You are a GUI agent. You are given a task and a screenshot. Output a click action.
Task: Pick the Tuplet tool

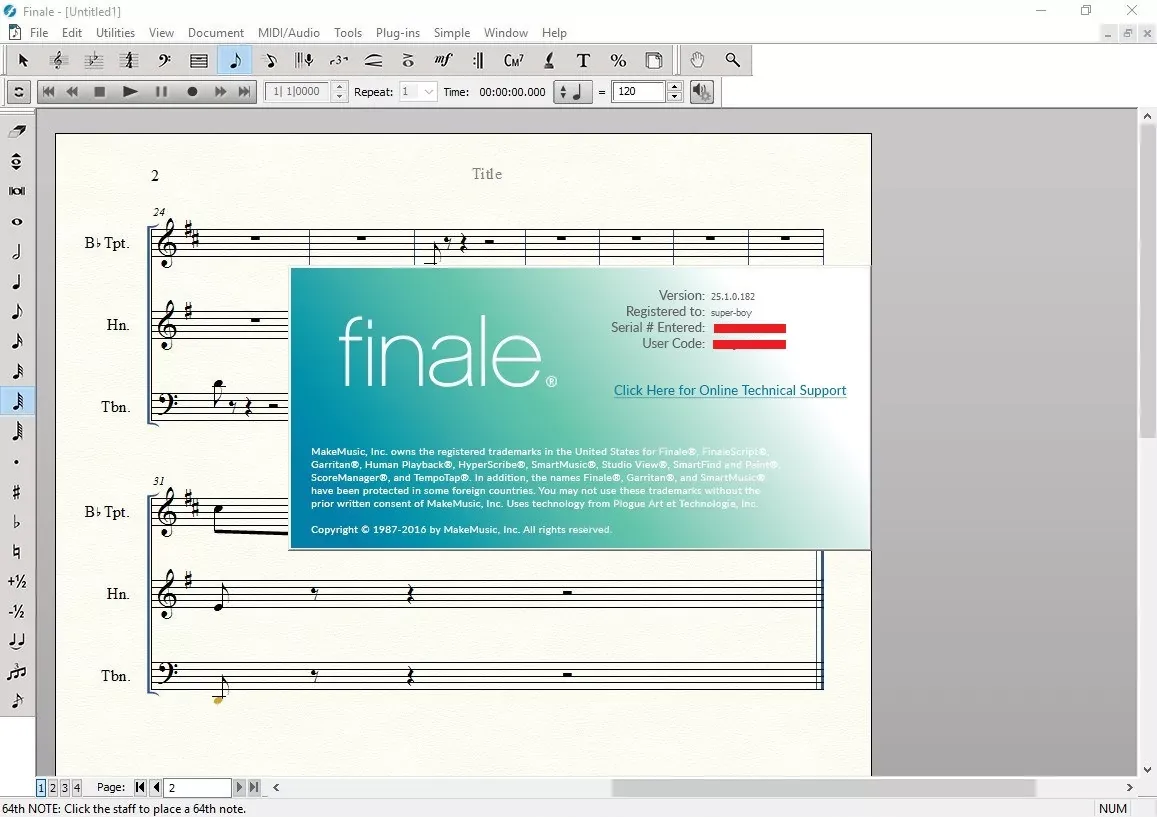(x=339, y=61)
